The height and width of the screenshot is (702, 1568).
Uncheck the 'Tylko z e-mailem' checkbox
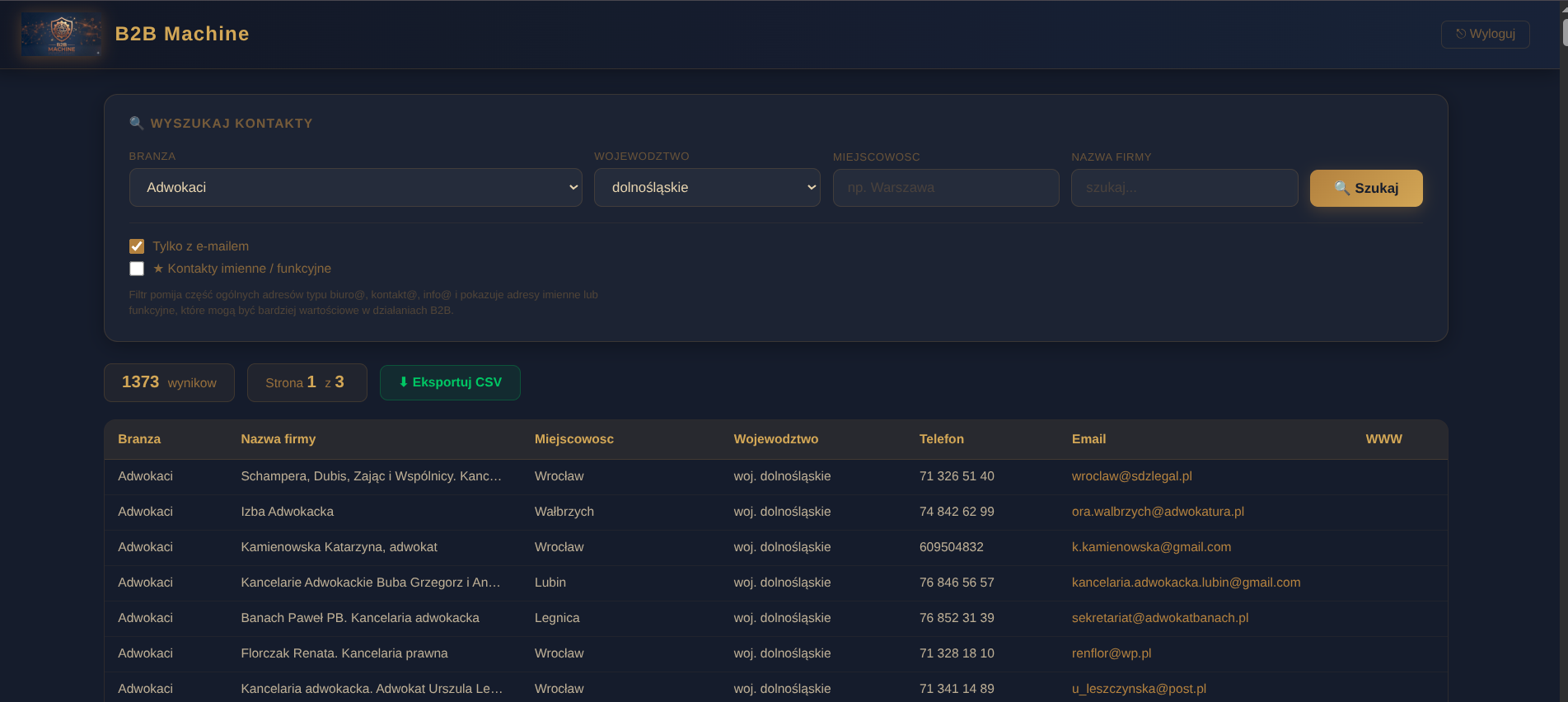point(137,246)
